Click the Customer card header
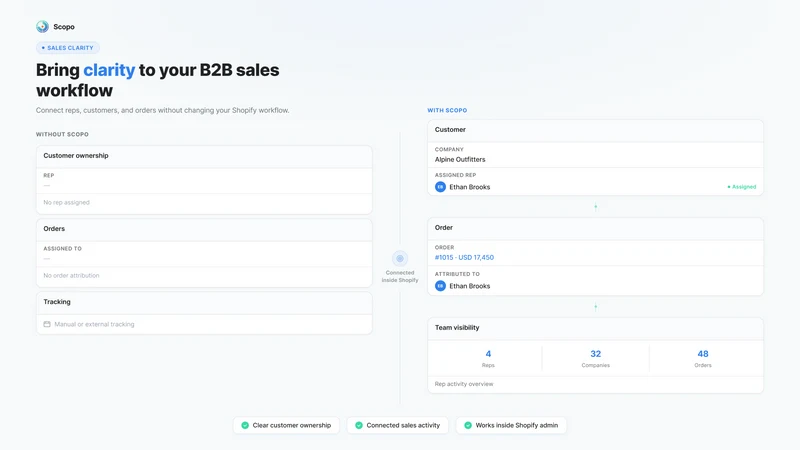Screen dimensions: 800x450 click(595, 130)
